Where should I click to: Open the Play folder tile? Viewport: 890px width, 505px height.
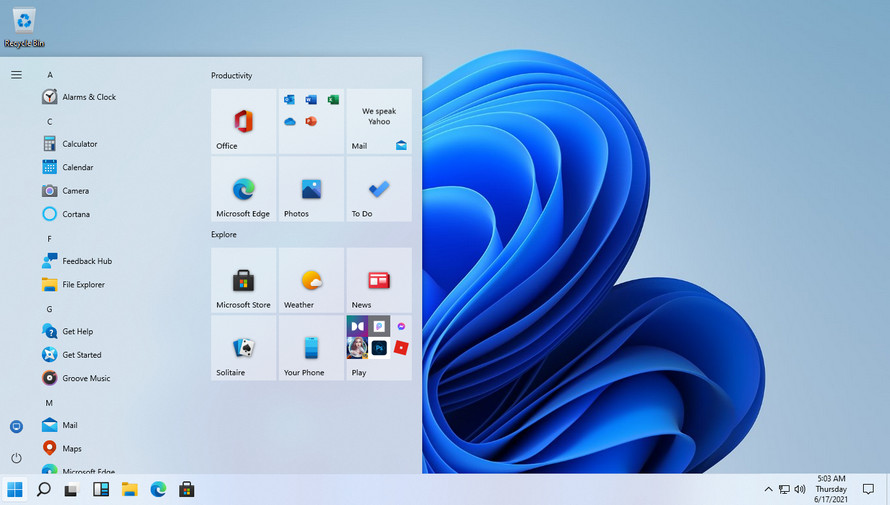point(379,348)
